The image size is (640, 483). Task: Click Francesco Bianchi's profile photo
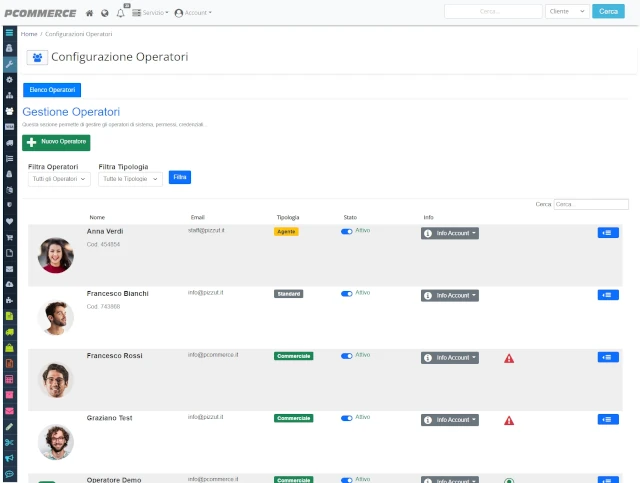pos(56,318)
